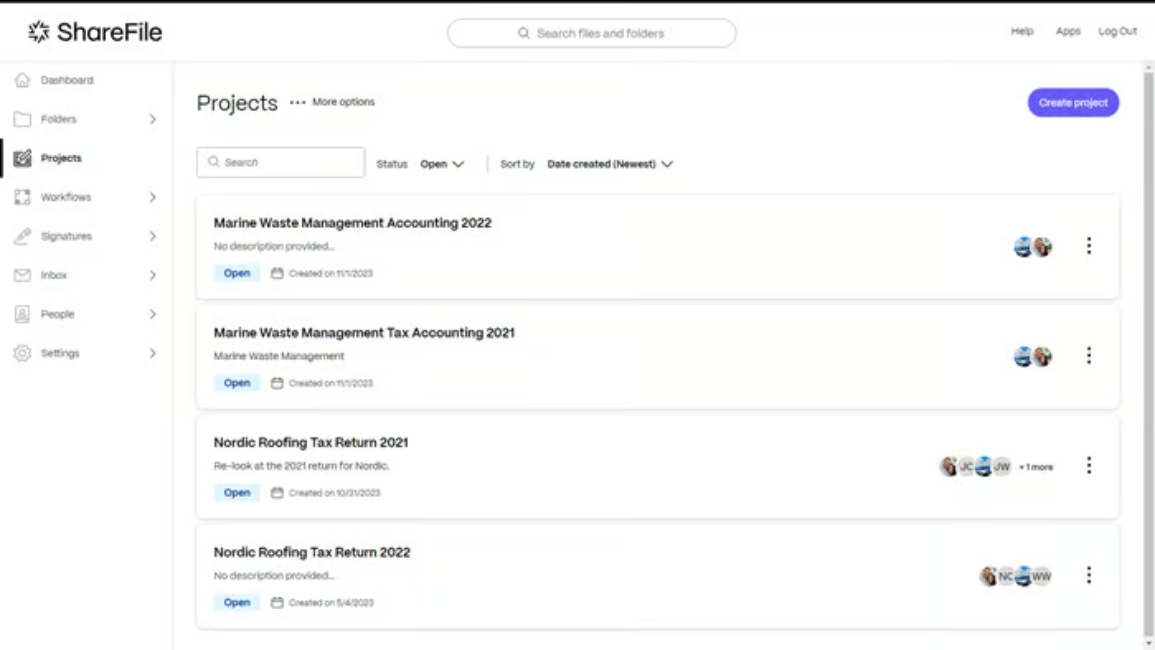
Task: Click member avatars on Marine Waste Management Tax Accounting 2021
Action: 1033,357
